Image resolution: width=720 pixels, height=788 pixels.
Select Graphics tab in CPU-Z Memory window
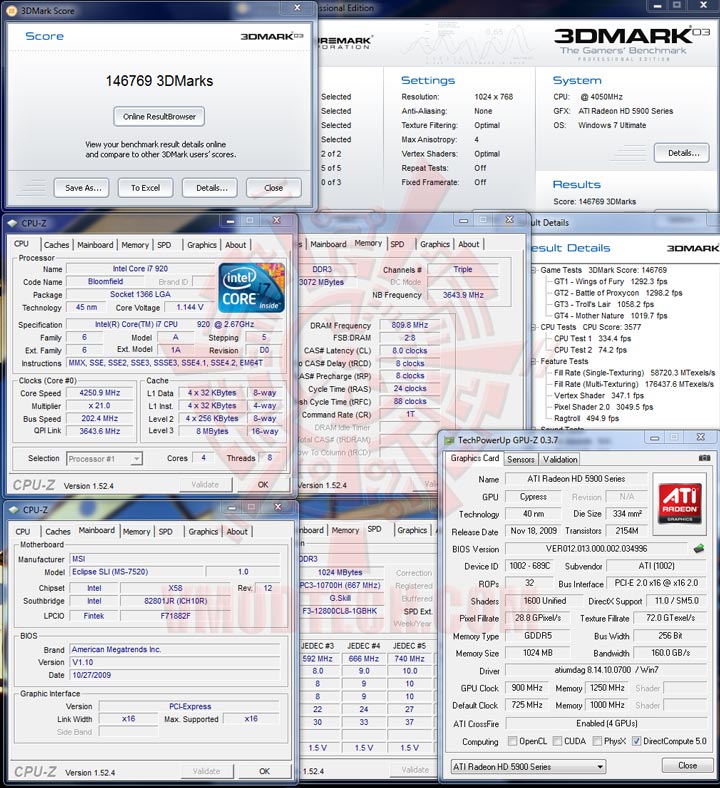[435, 244]
